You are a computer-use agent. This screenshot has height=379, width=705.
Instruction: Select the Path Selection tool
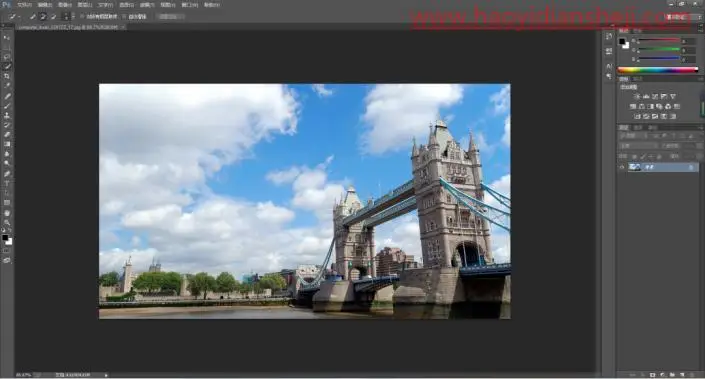[7, 193]
